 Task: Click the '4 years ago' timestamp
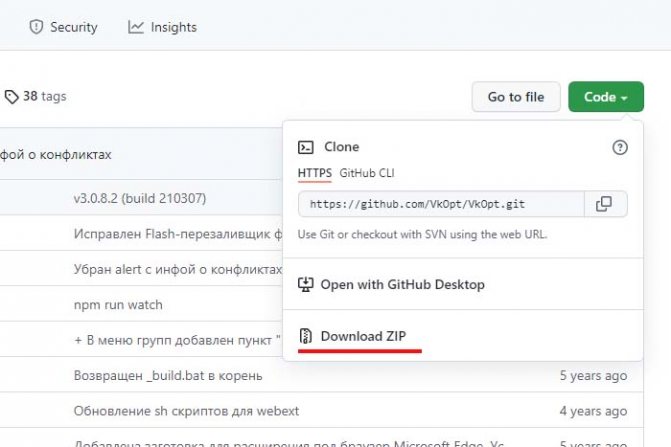[593, 411]
